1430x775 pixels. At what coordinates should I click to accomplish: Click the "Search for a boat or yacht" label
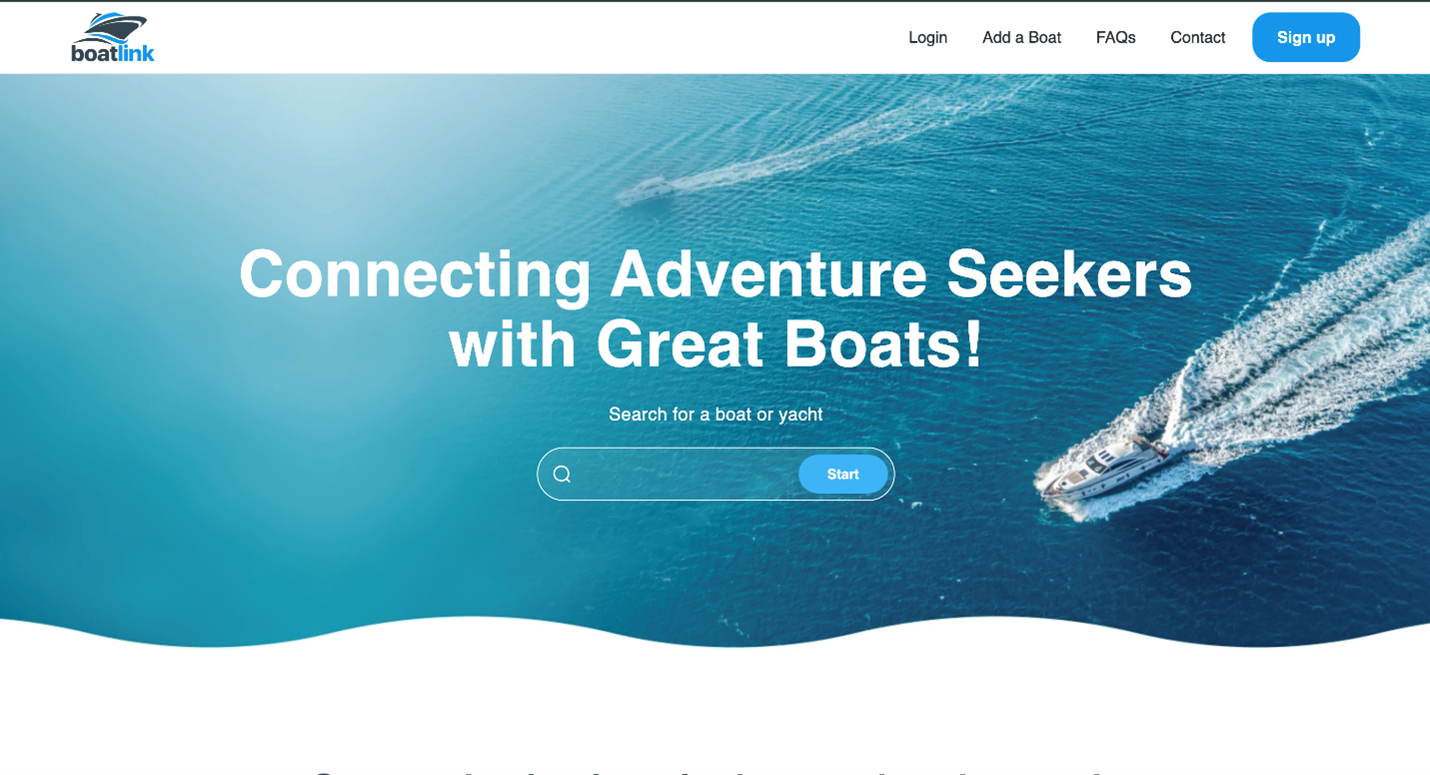click(x=715, y=414)
